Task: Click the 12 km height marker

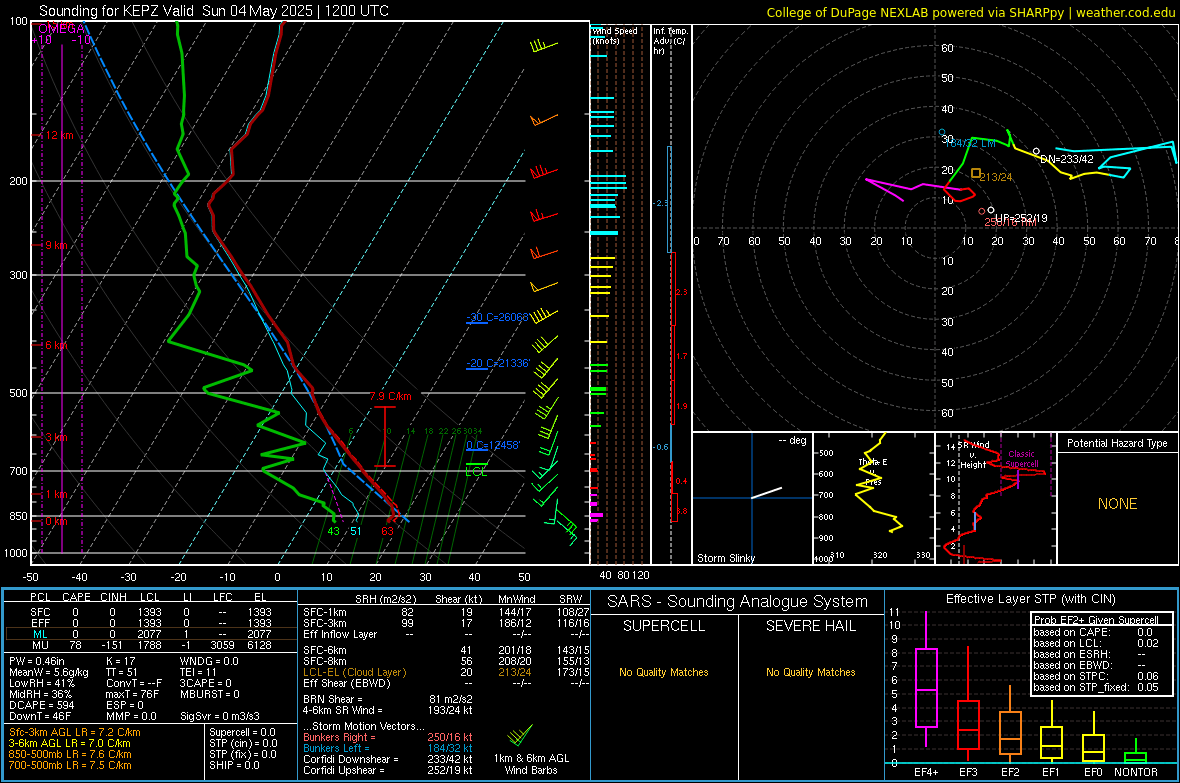Action: coord(58,136)
